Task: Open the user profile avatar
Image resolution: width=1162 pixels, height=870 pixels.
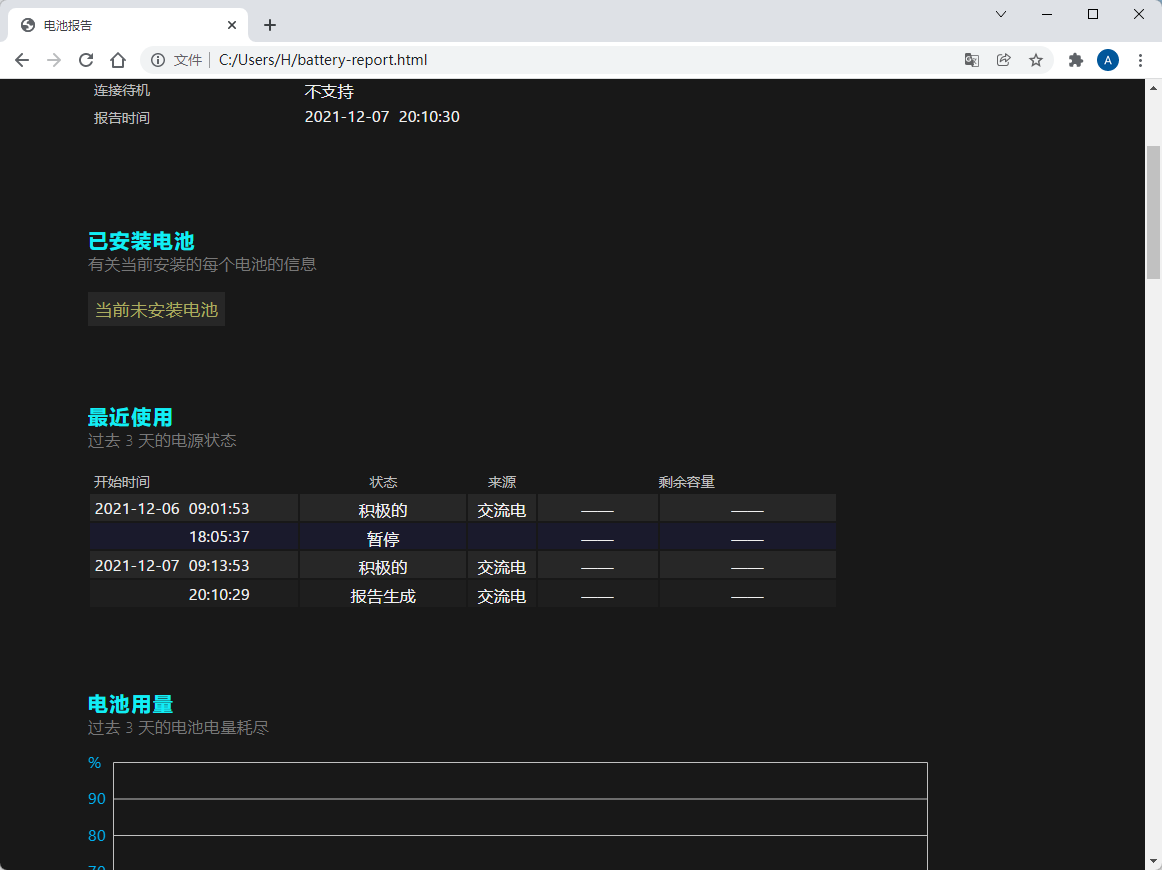Action: [x=1108, y=60]
